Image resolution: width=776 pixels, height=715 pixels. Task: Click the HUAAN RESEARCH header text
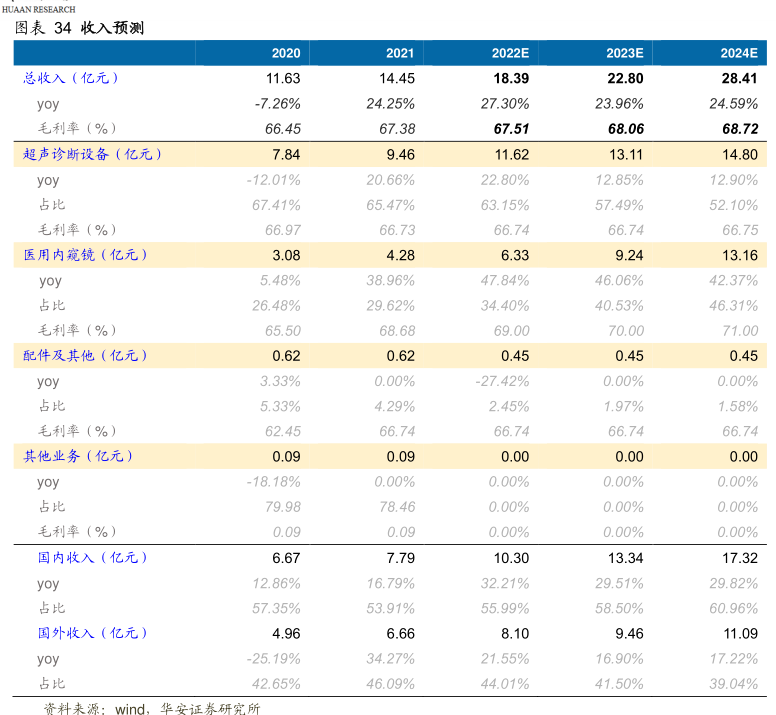pos(39,9)
